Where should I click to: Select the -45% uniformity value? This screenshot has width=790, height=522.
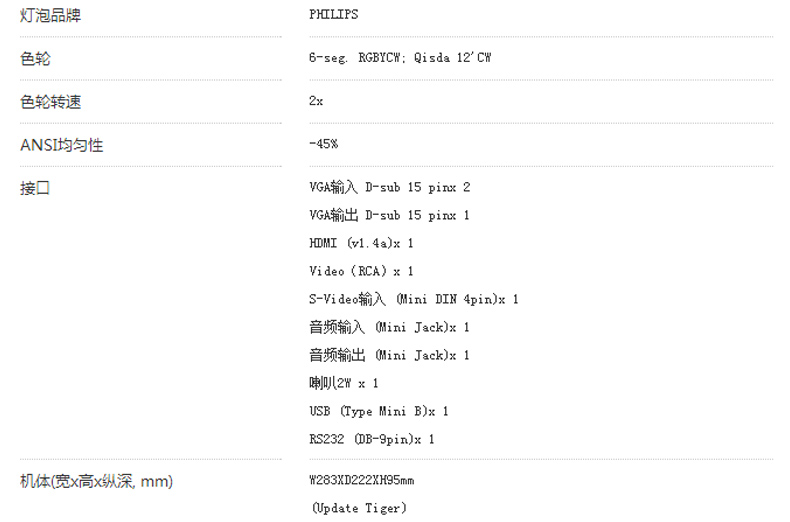click(x=324, y=146)
